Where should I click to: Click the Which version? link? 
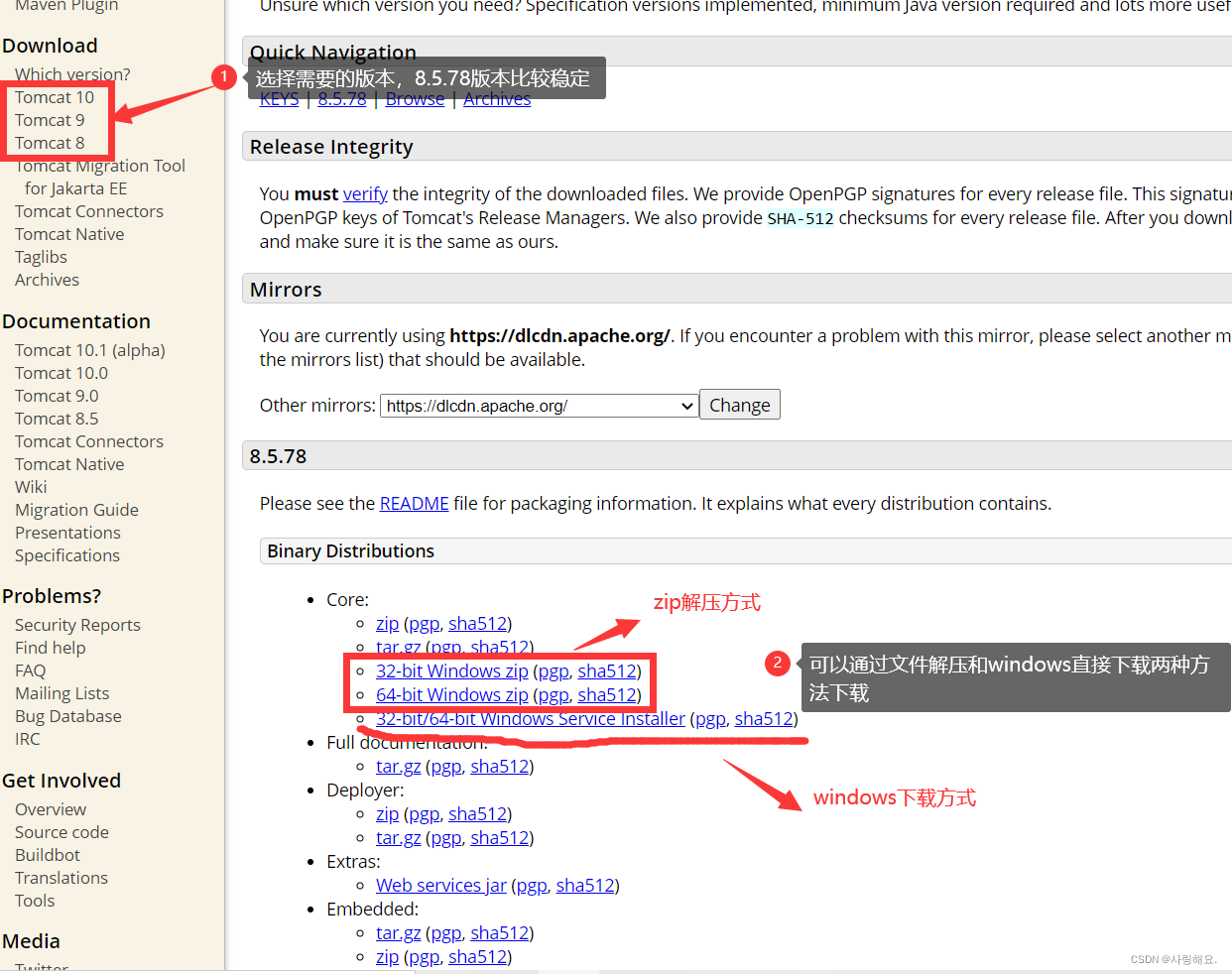click(72, 74)
